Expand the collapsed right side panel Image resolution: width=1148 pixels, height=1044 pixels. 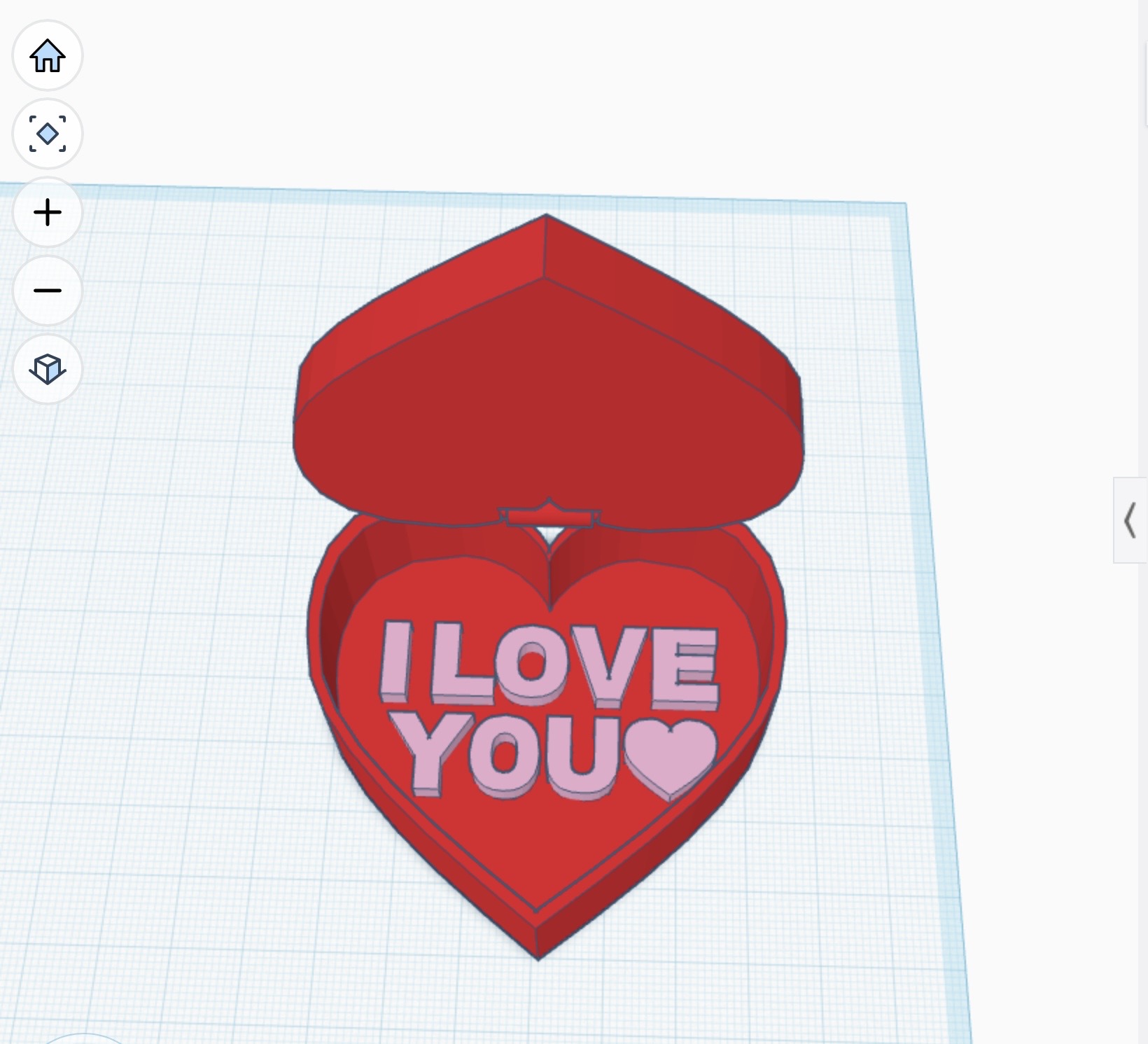[1130, 520]
